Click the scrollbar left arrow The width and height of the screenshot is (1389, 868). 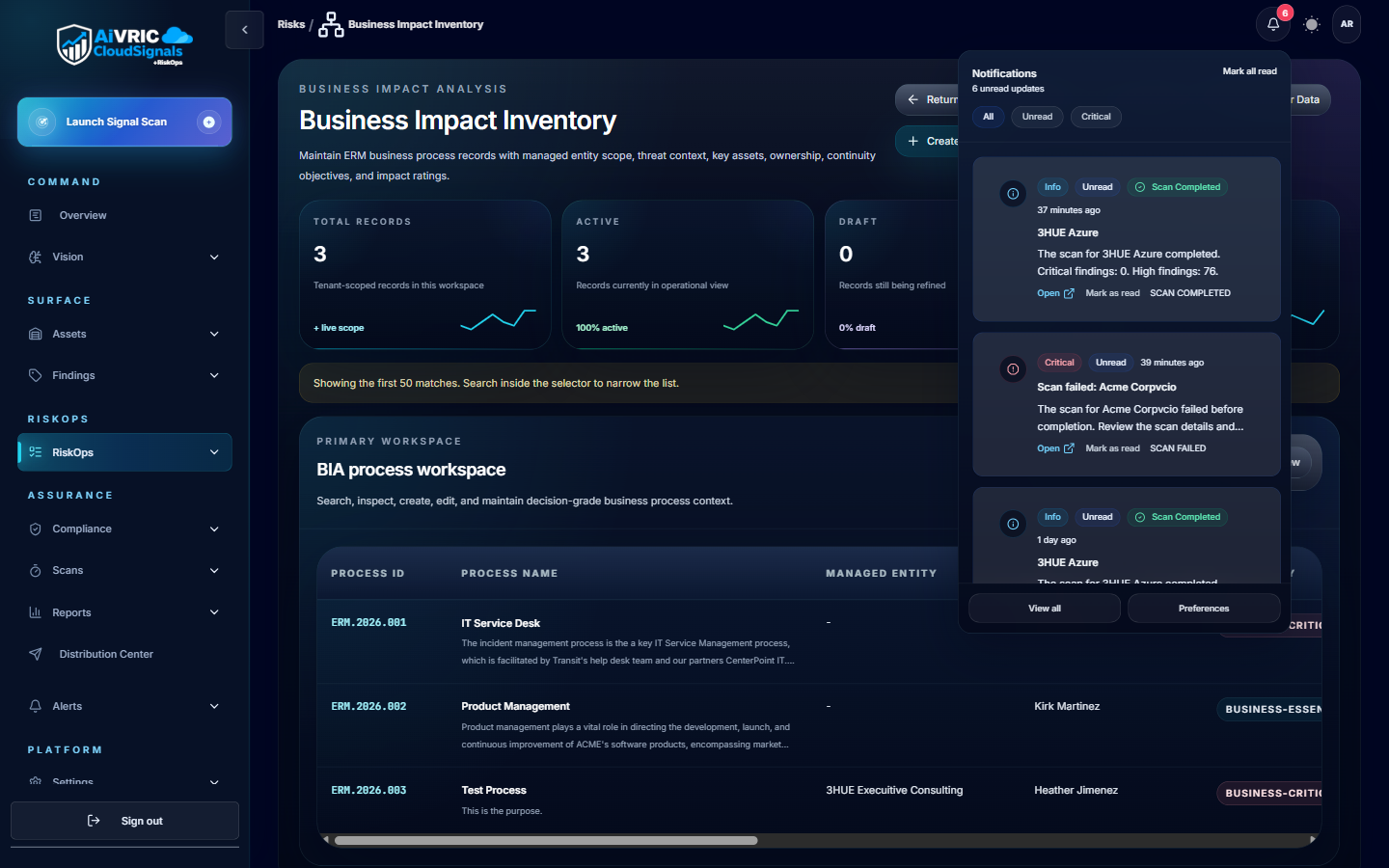click(326, 840)
